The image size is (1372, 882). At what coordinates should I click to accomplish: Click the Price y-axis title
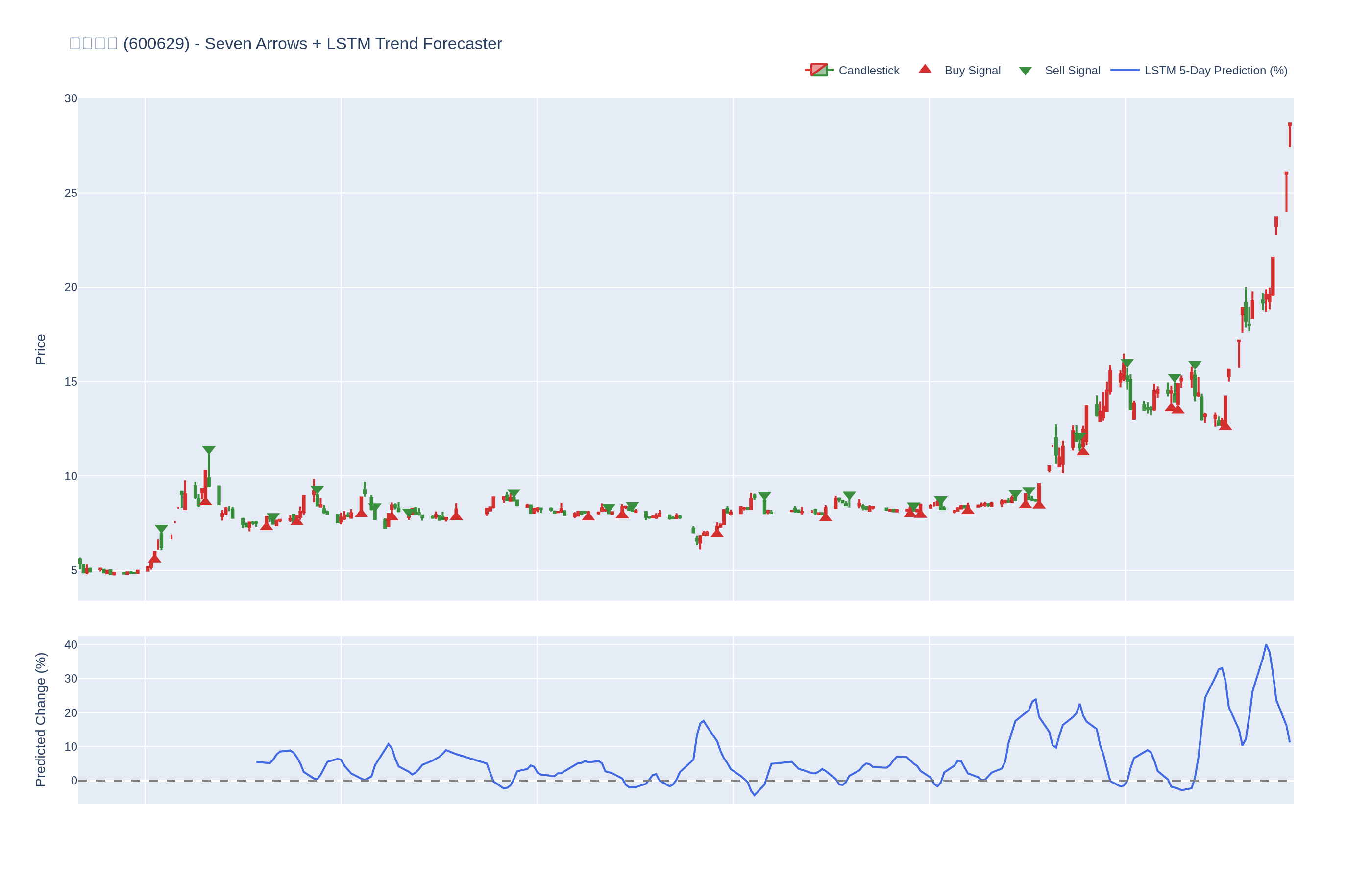coord(40,349)
